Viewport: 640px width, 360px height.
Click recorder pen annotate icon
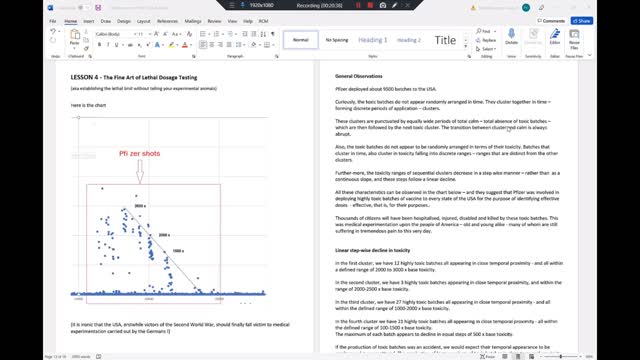pos(395,5)
